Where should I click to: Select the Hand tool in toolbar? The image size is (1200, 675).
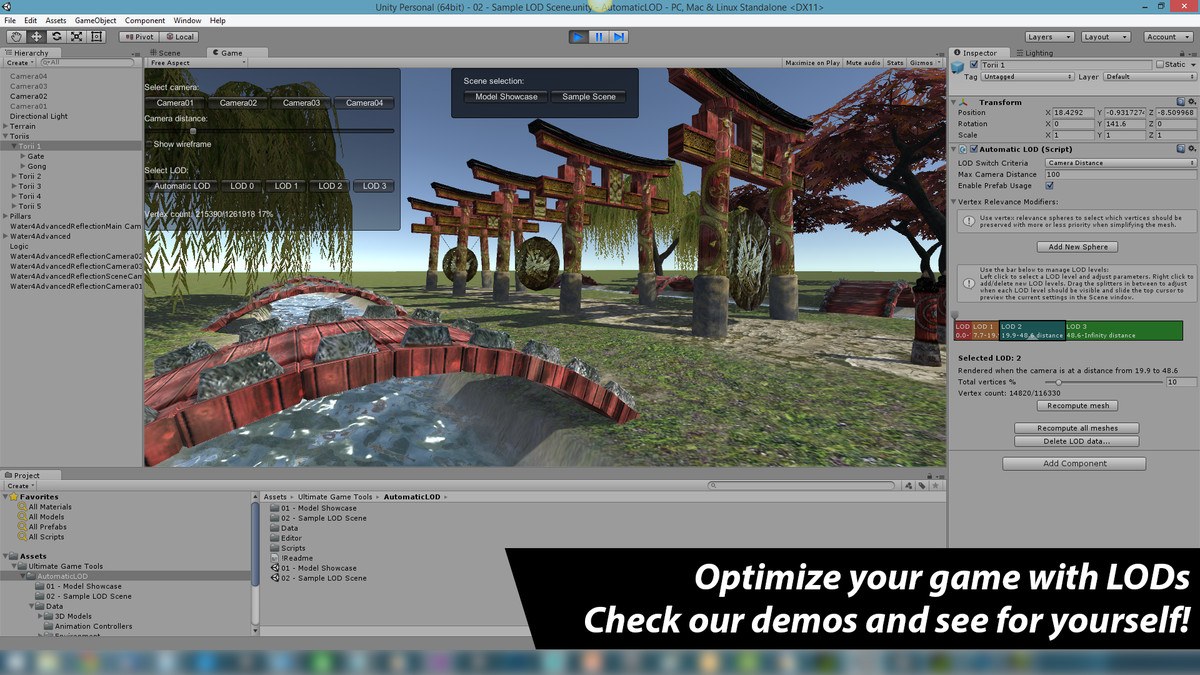17,37
